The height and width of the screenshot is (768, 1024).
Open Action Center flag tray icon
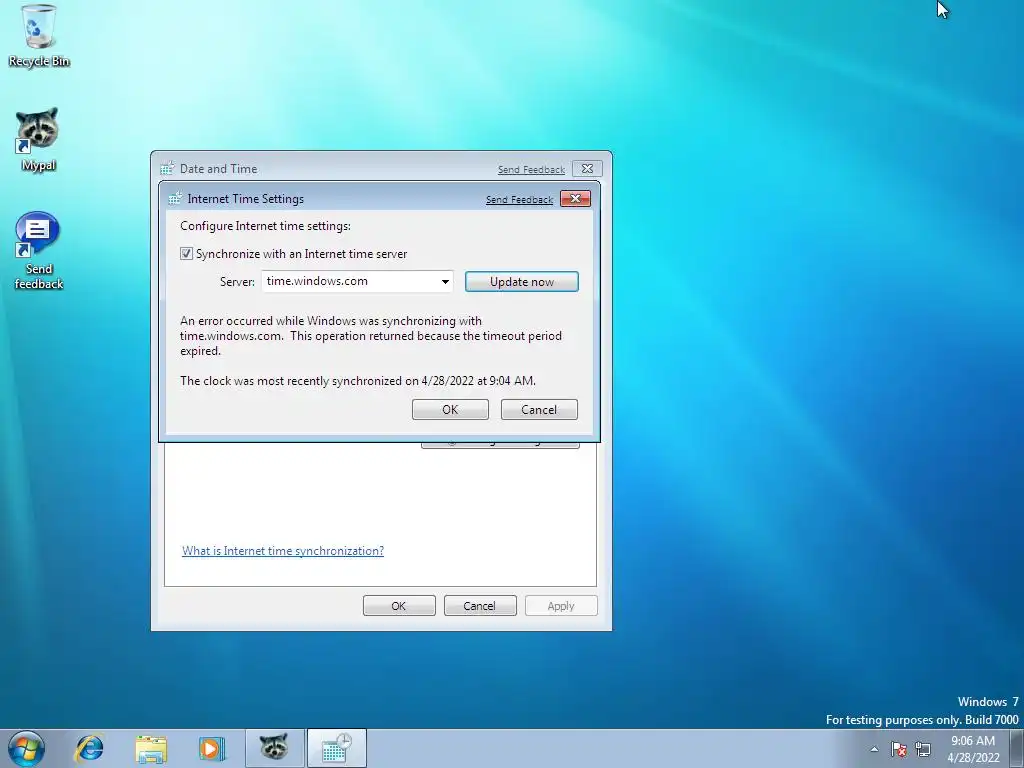pos(899,749)
